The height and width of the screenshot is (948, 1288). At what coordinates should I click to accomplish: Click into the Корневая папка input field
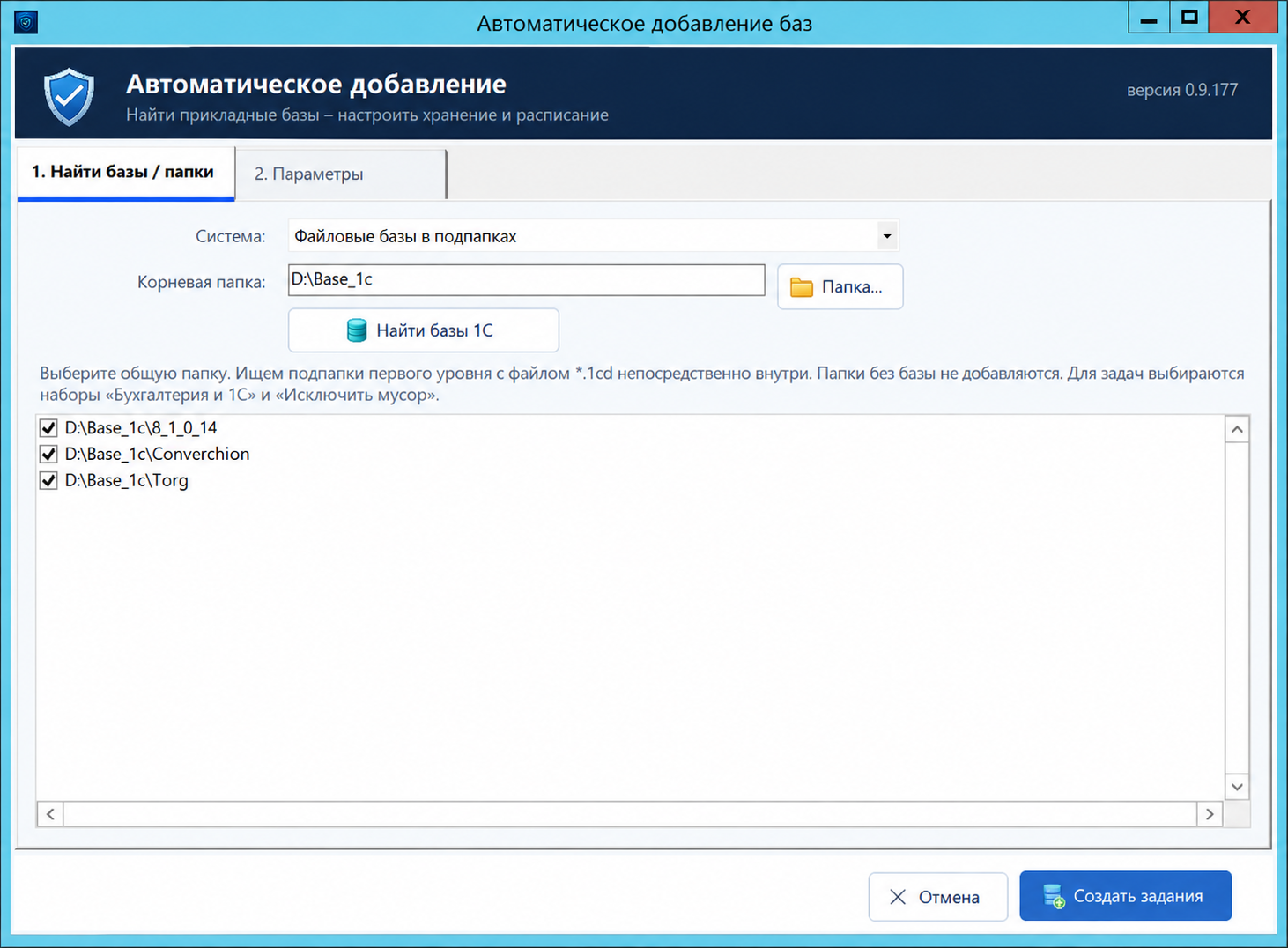(x=527, y=280)
